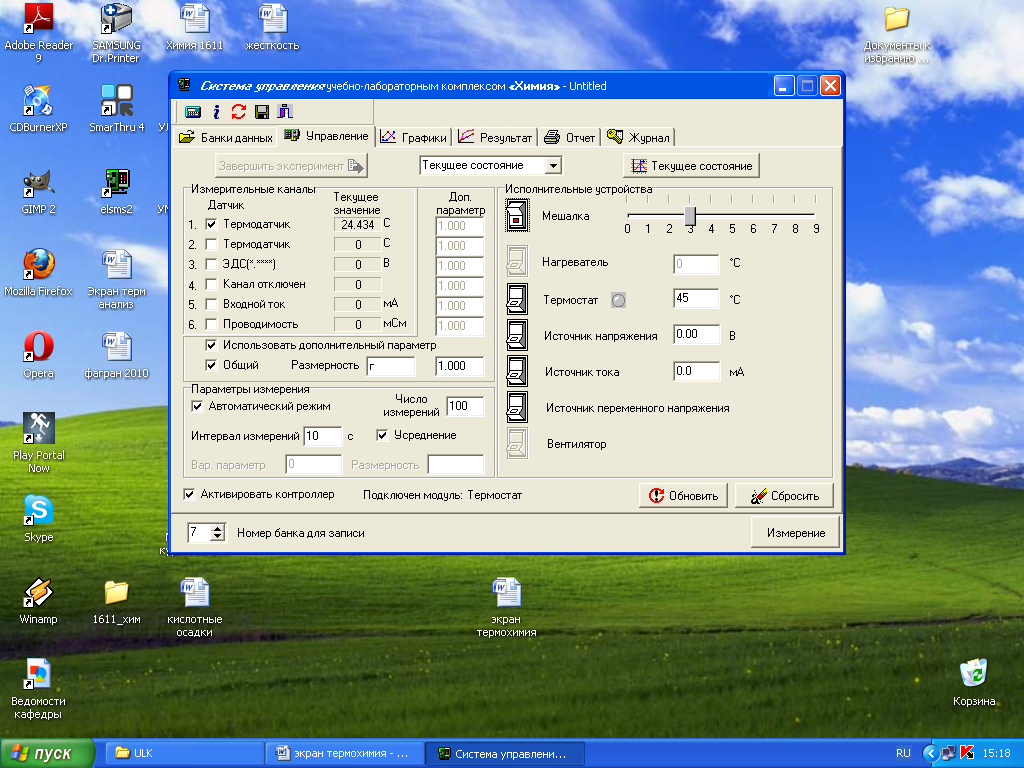The height and width of the screenshot is (768, 1024).
Task: Click the Источник напряжения value field
Action: click(x=696, y=334)
